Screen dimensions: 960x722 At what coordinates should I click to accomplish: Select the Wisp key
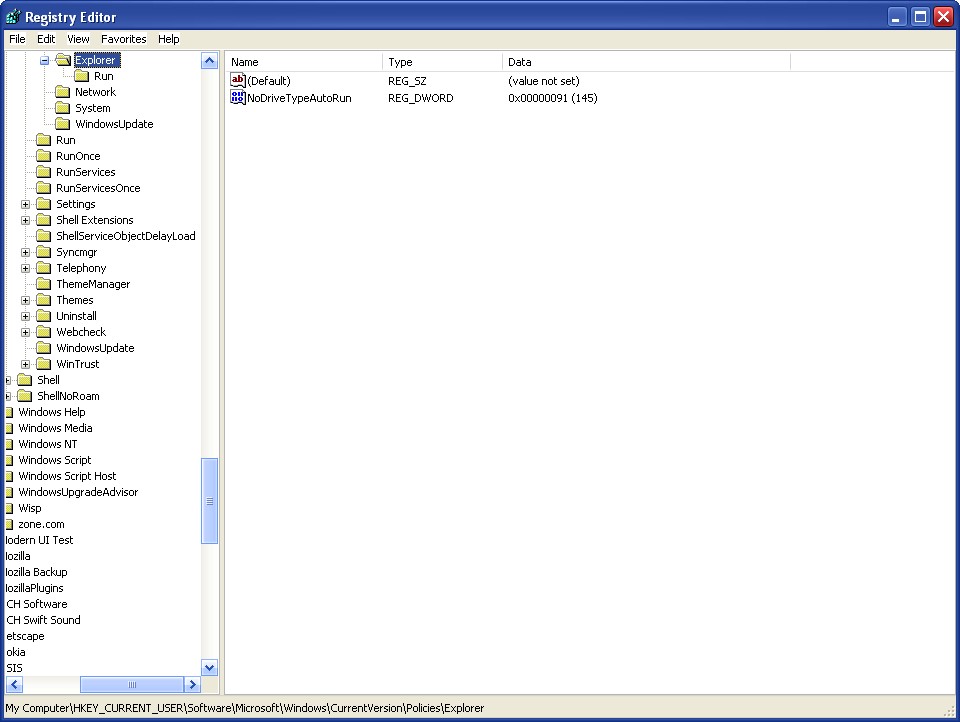point(30,508)
